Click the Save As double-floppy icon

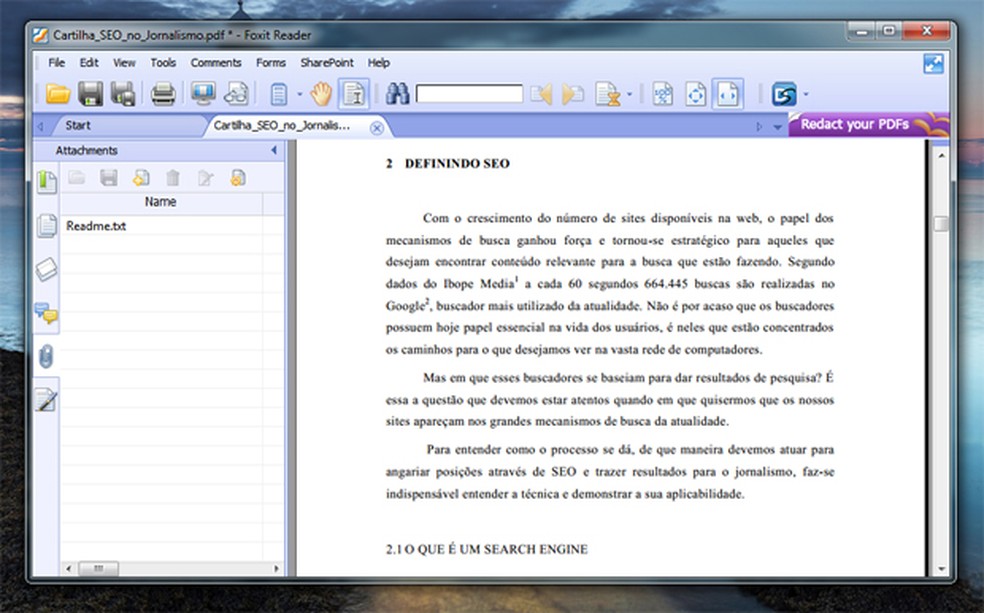pyautogui.click(x=123, y=94)
